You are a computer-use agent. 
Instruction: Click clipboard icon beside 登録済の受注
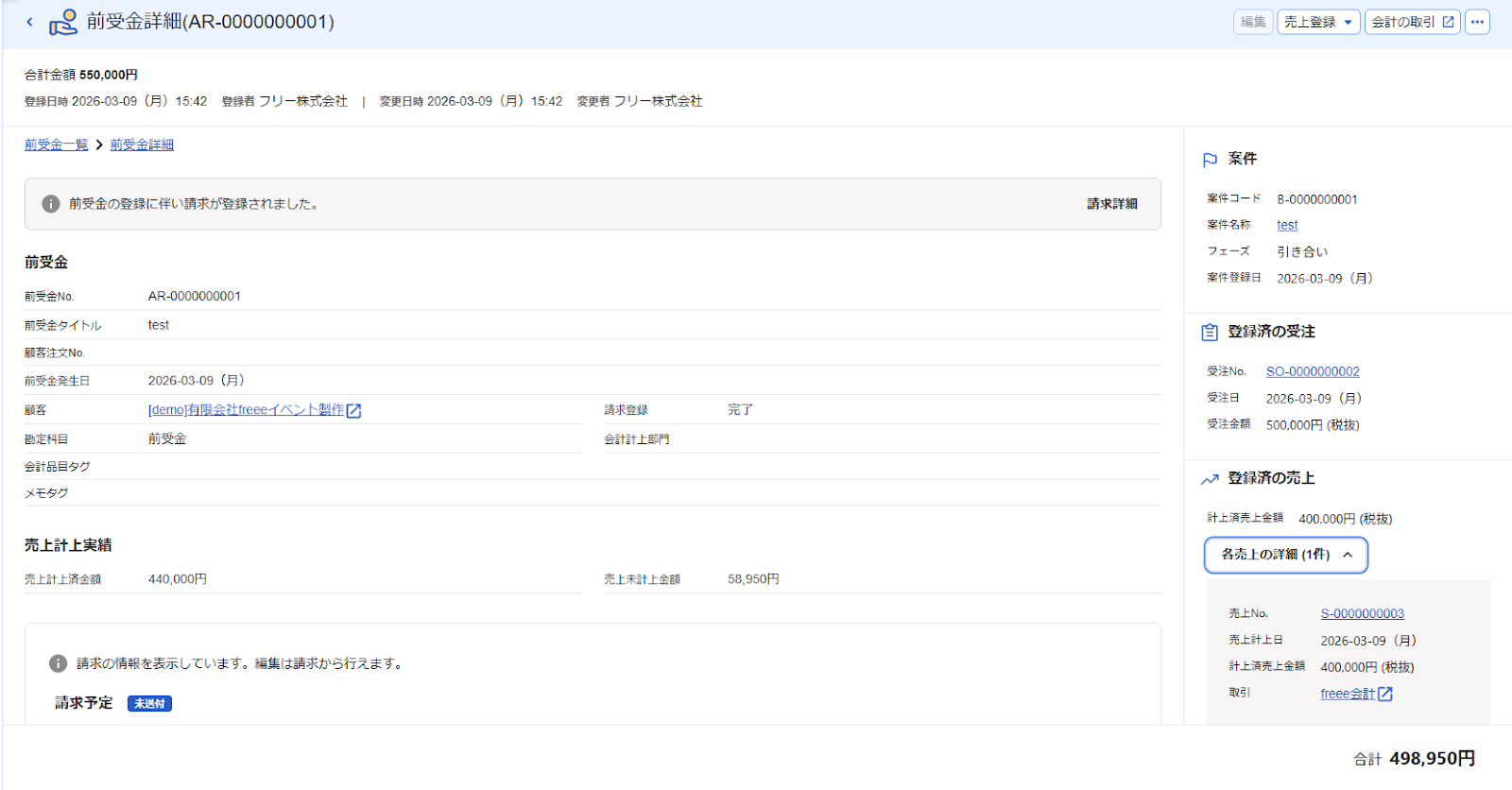[1210, 333]
